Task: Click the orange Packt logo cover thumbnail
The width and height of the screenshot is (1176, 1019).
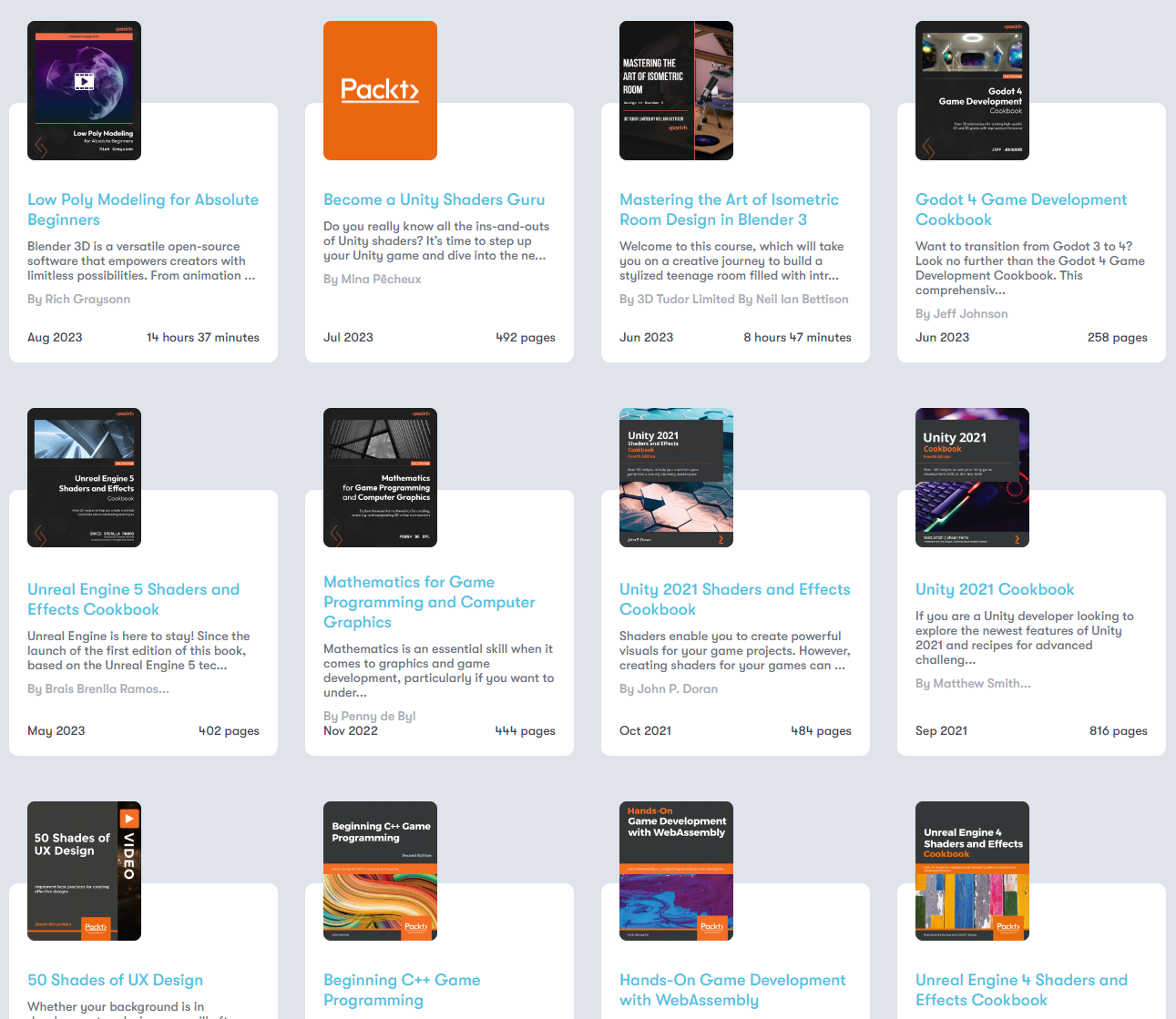Action: click(380, 90)
